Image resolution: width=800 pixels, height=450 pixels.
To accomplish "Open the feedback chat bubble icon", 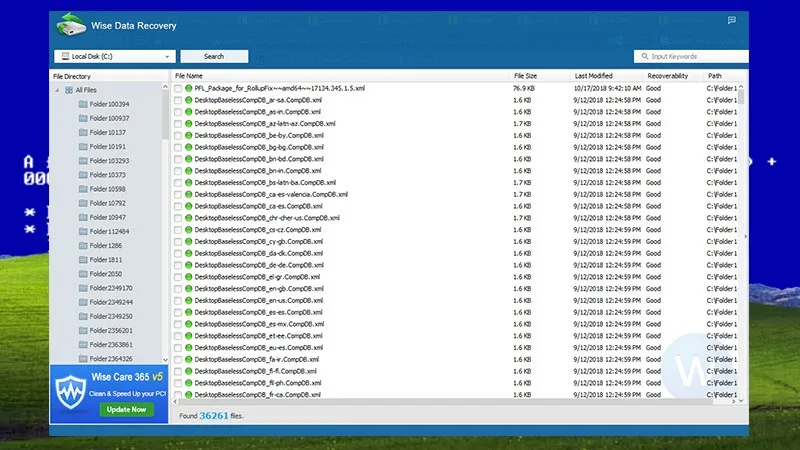I will pyautogui.click(x=732, y=20).
